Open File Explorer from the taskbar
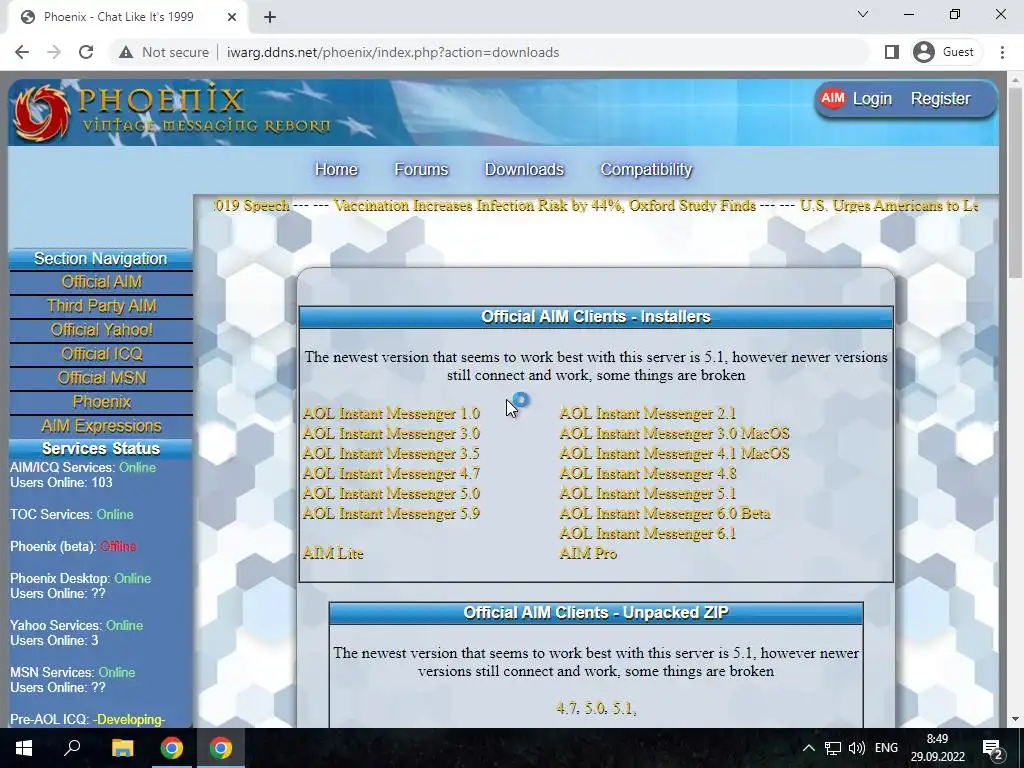This screenshot has width=1024, height=768. pyautogui.click(x=122, y=748)
